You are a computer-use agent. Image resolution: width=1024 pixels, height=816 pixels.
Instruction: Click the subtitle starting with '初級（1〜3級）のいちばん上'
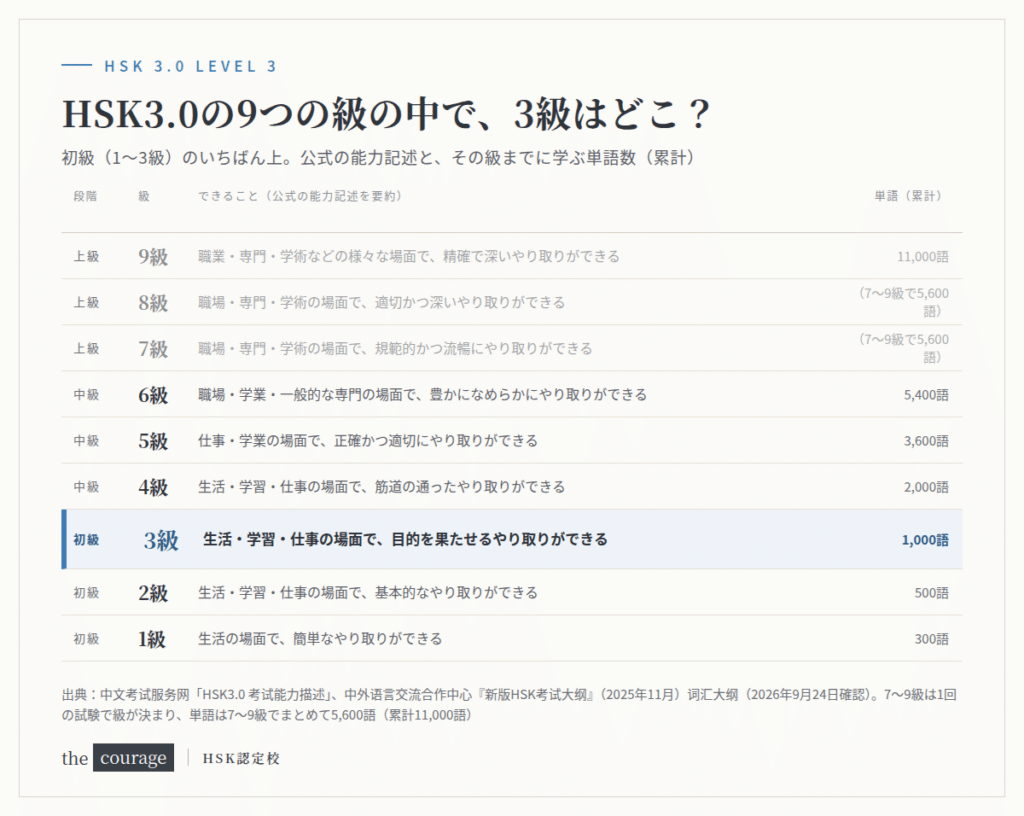point(378,158)
